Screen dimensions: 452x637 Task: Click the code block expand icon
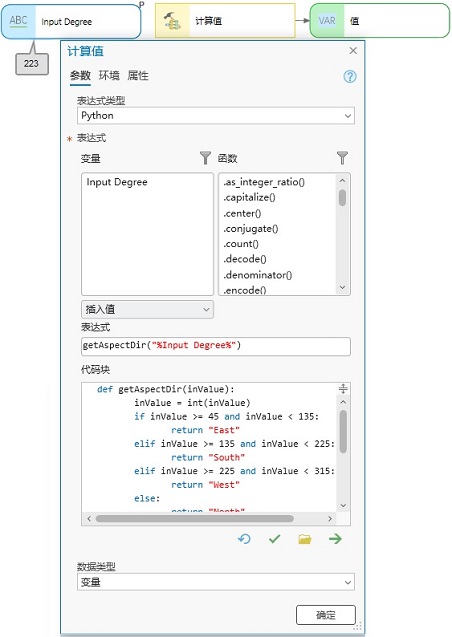tap(343, 389)
